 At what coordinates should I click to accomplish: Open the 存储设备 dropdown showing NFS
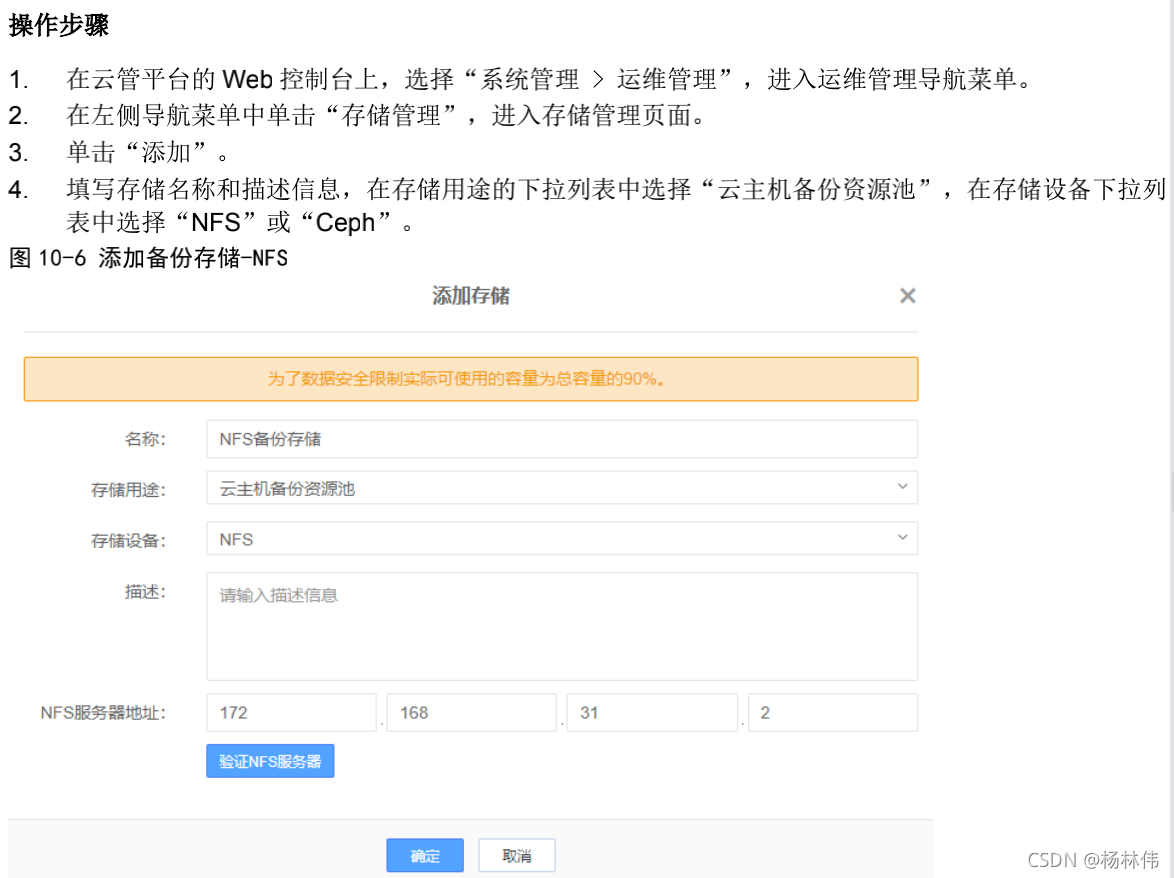(560, 538)
